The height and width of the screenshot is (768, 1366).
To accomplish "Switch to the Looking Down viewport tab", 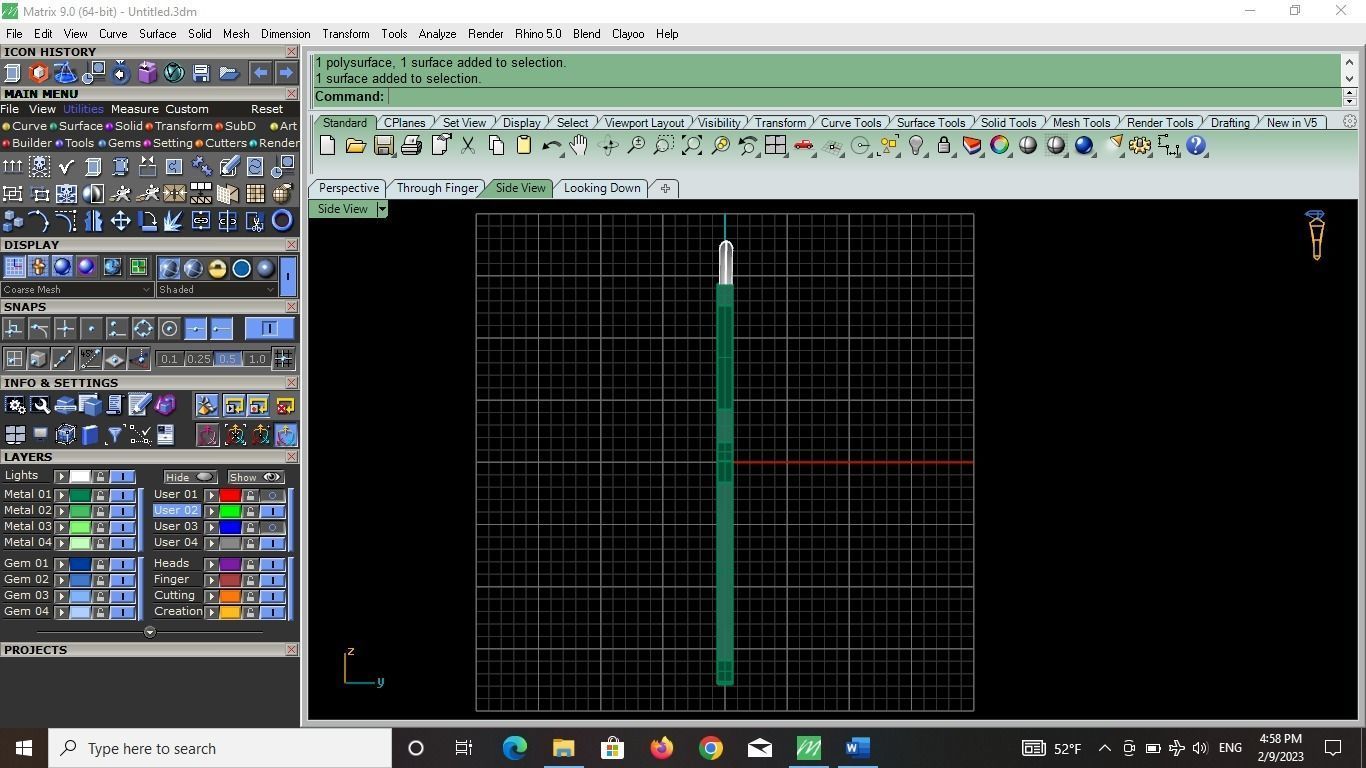I will 602,188.
